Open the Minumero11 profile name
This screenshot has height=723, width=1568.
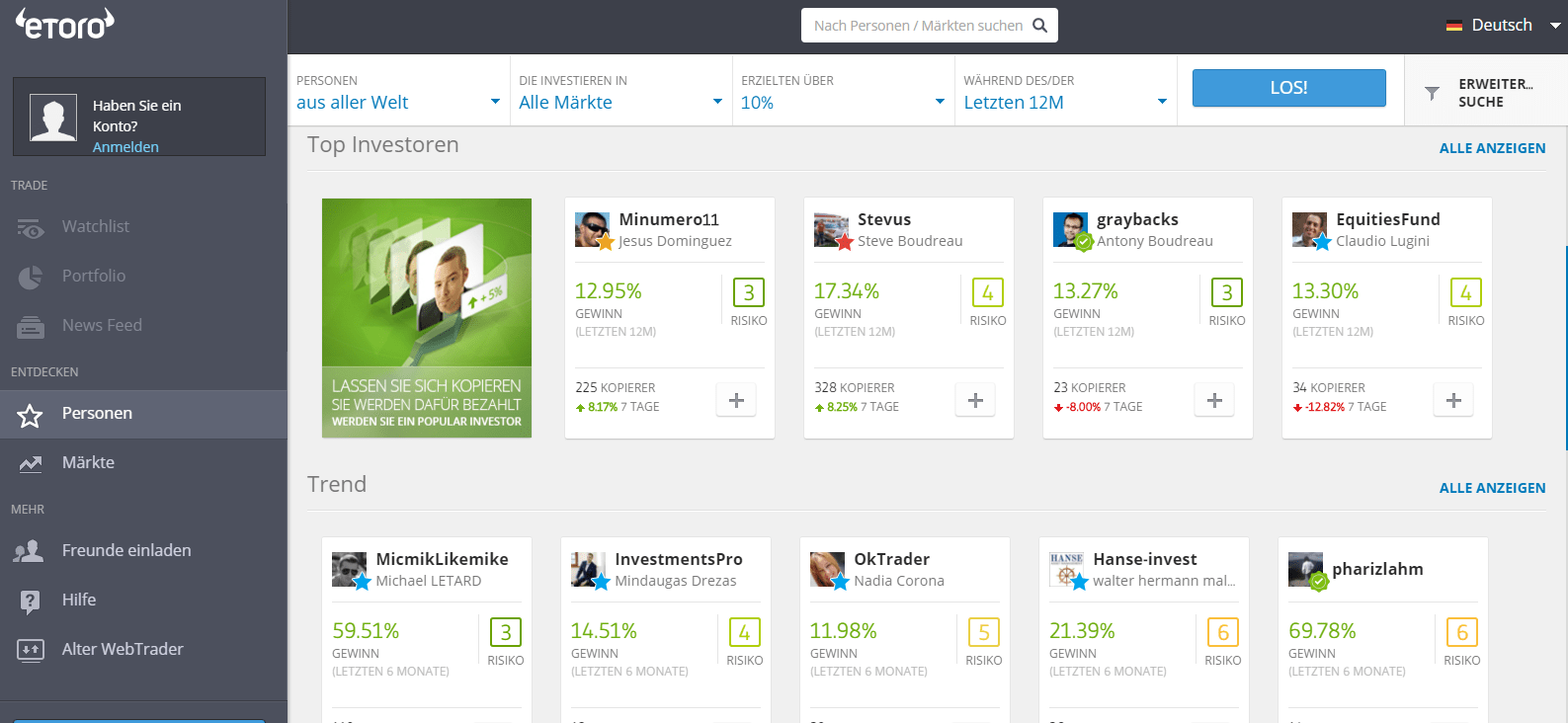[669, 219]
